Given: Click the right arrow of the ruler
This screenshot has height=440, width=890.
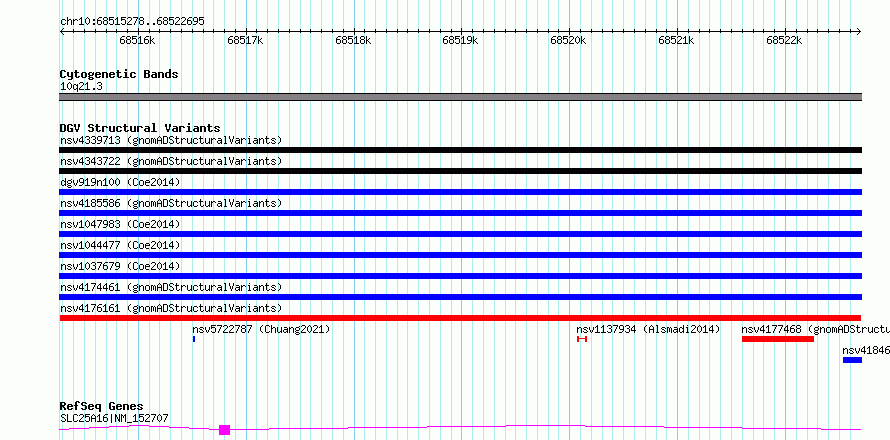Looking at the screenshot, I should [859, 32].
